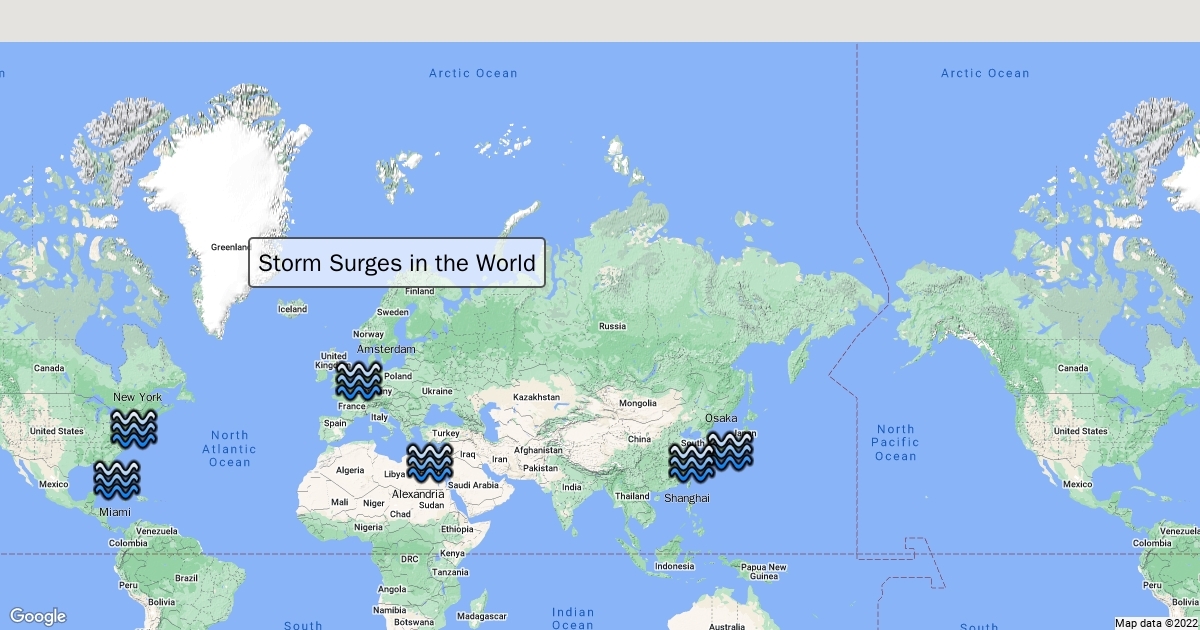Image resolution: width=1200 pixels, height=630 pixels.
Task: Click the North Pacific Ocean label
Action: pos(895,442)
